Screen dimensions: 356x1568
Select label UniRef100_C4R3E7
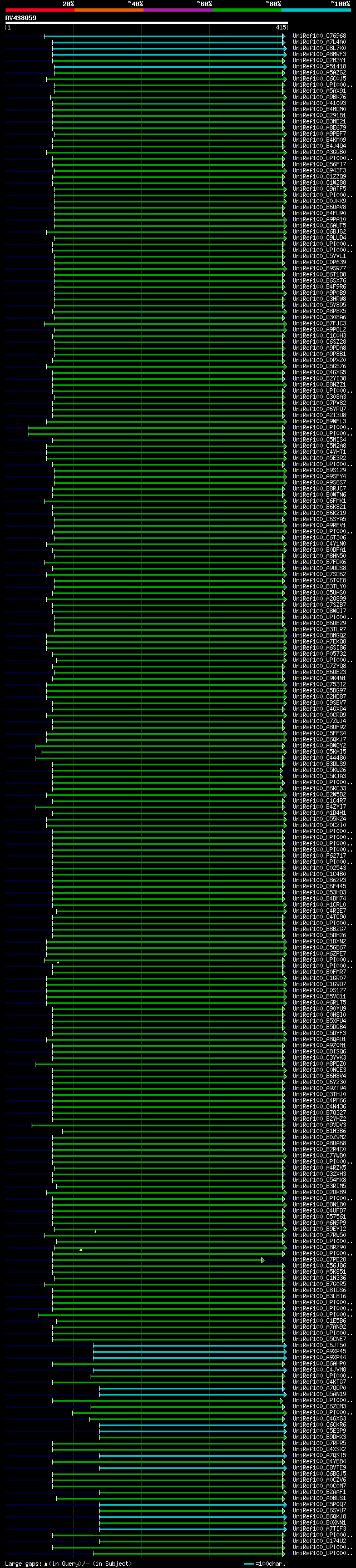pos(319,911)
